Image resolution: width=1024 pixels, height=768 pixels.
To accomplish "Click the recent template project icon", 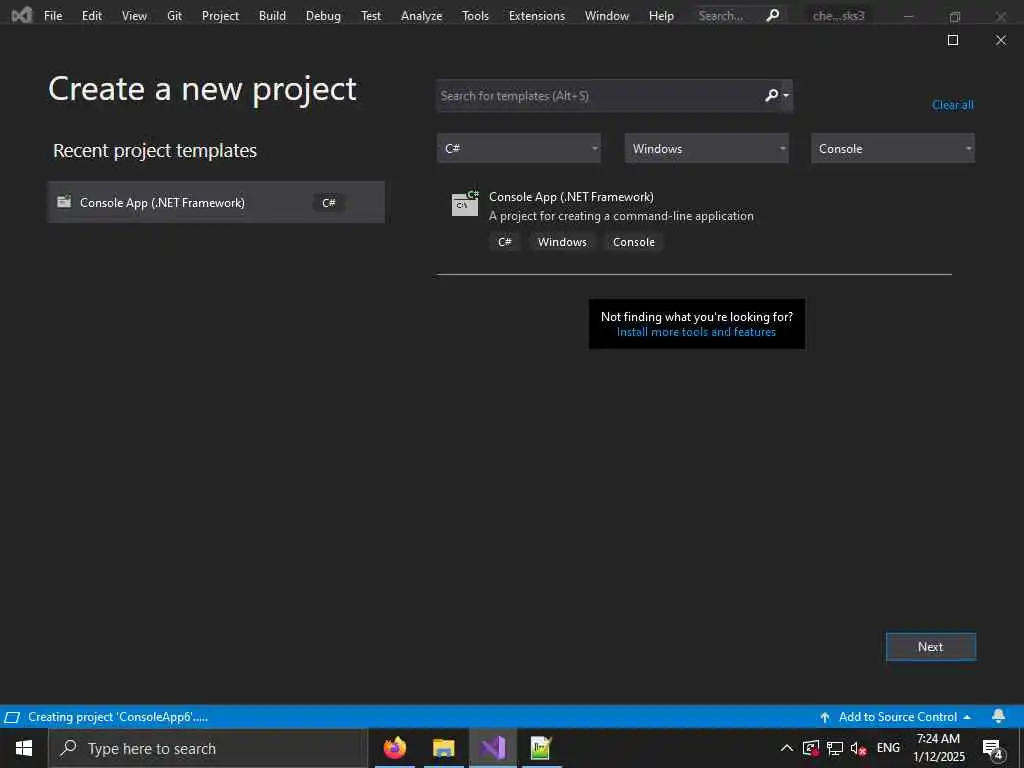I will click(64, 202).
